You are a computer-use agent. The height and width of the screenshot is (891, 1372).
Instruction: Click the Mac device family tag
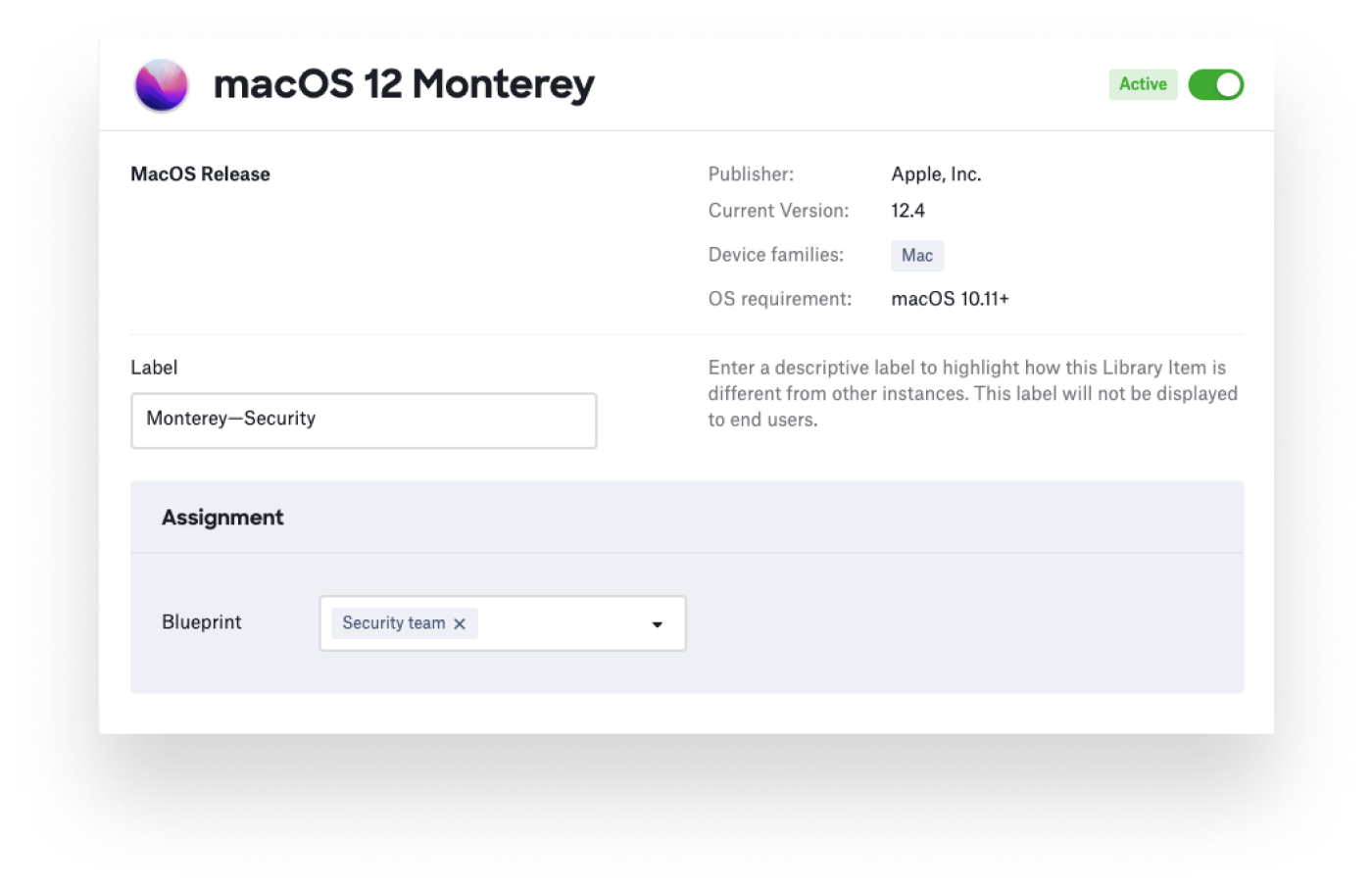[x=916, y=256]
